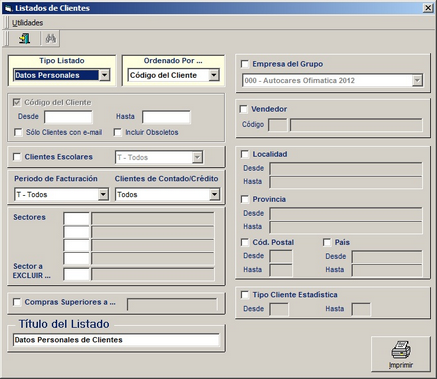Screen dimensions: 437x379
Task: Click the Sector a EXCLUIR code field
Action: [77, 275]
